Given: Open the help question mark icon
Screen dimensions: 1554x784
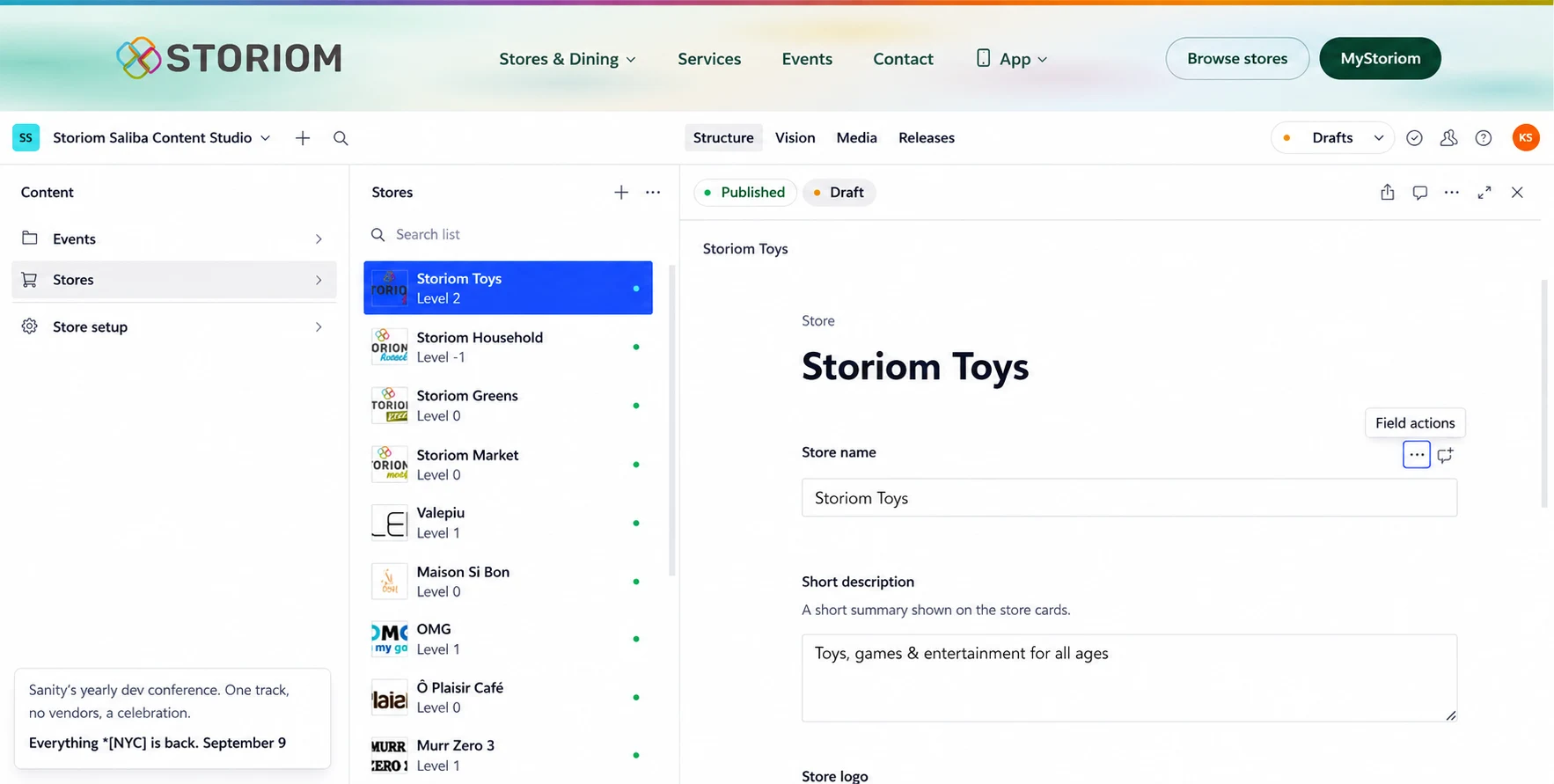Looking at the screenshot, I should [x=1484, y=138].
